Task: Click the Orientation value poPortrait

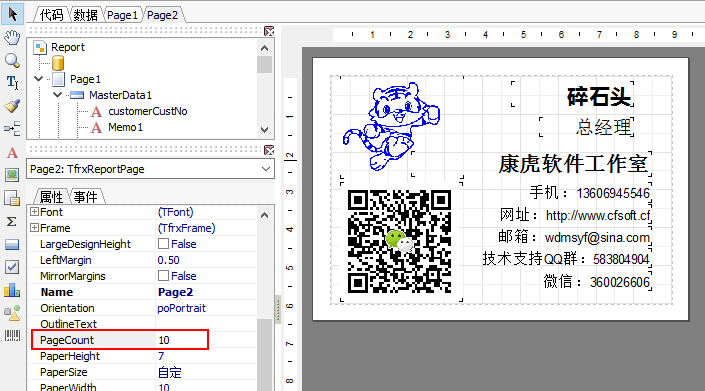Action: 181,308
